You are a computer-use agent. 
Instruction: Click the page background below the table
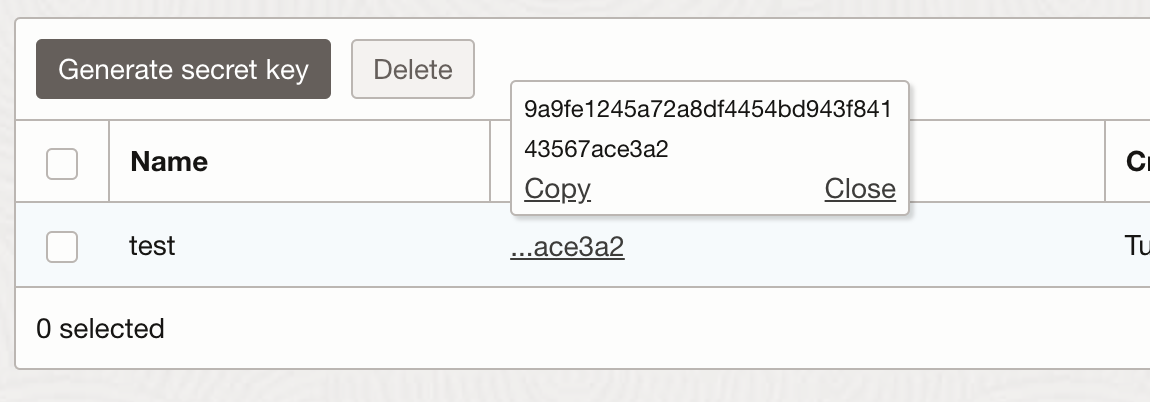[x=575, y=388]
